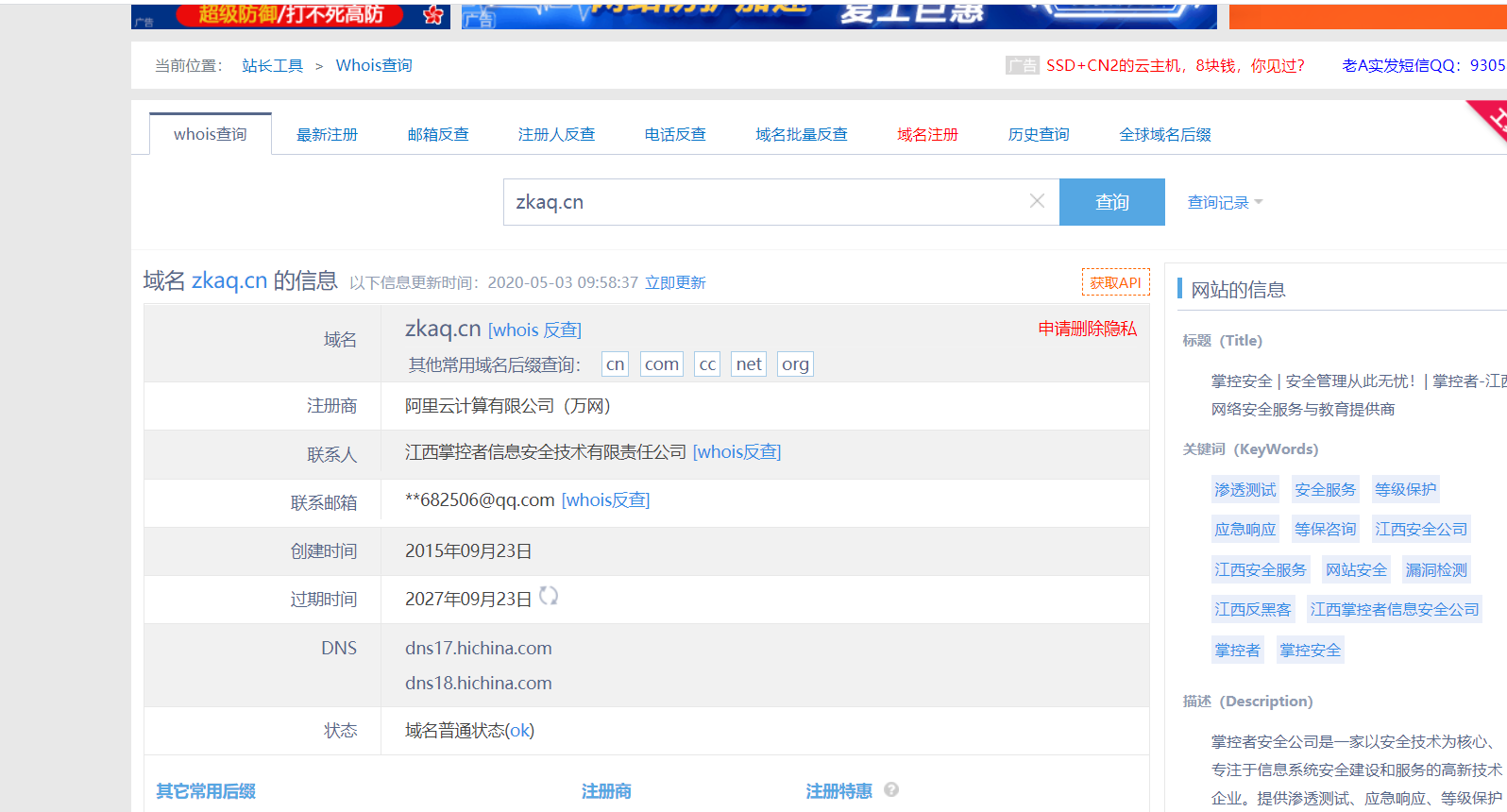Click the 漏洞检测 keyword tag
1507x812 pixels.
point(1436,569)
